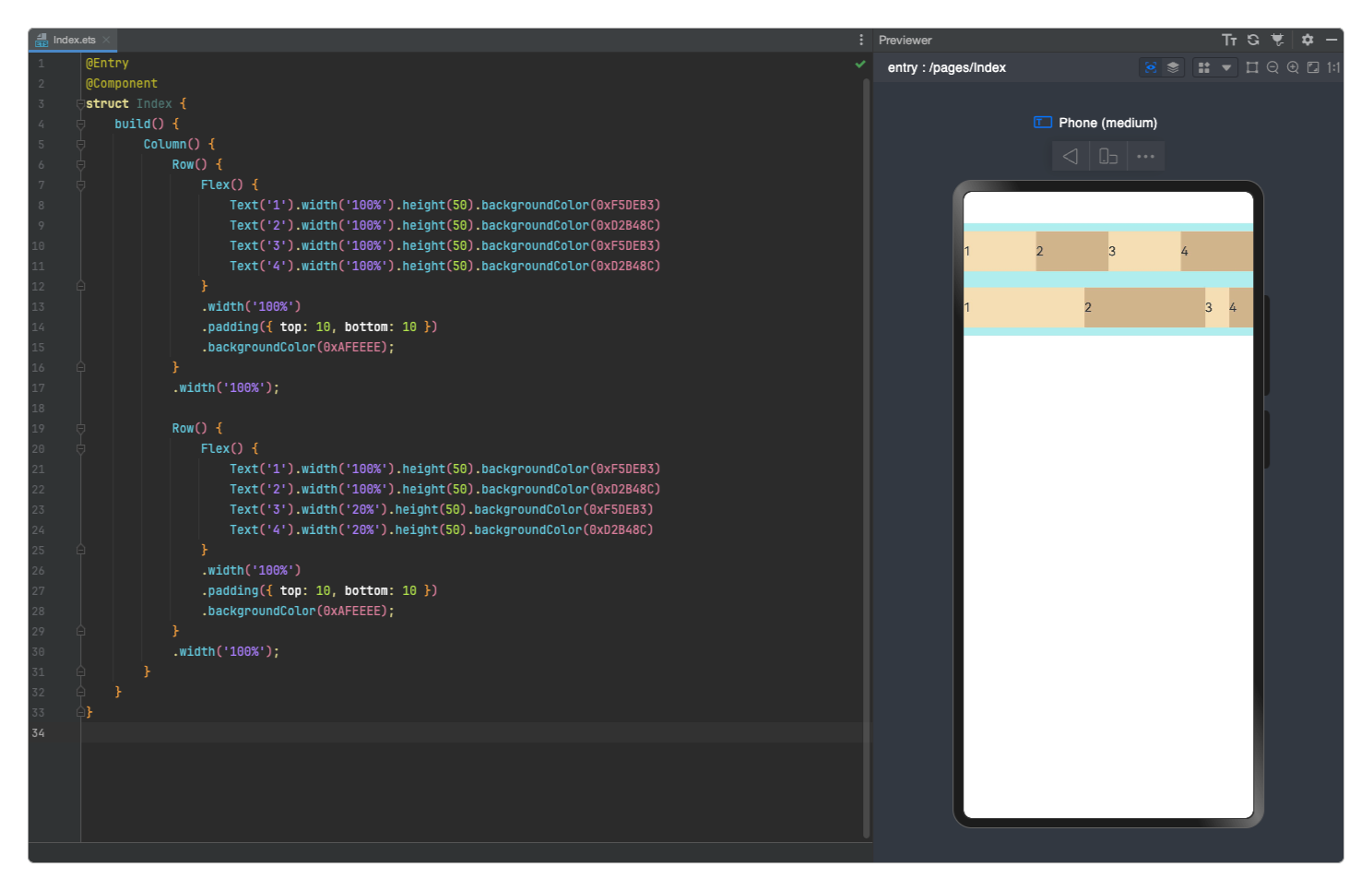Viewport: 1372px width, 891px height.
Task: Click the plug icon in the Previewer header
Action: tap(1277, 40)
